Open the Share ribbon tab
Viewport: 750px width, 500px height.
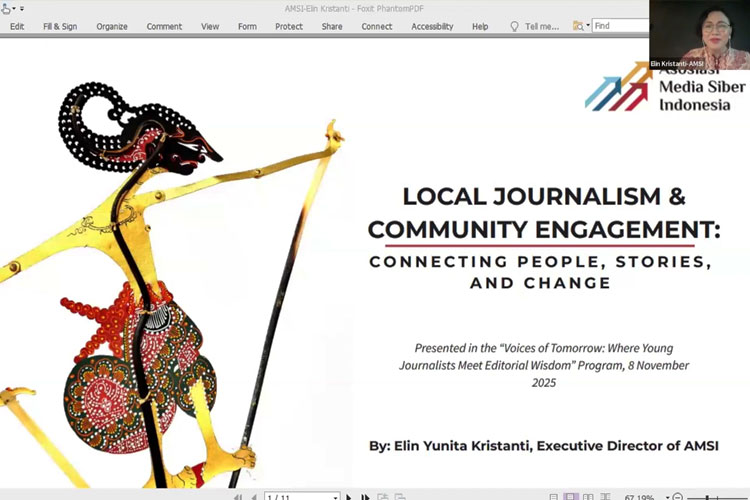[332, 26]
